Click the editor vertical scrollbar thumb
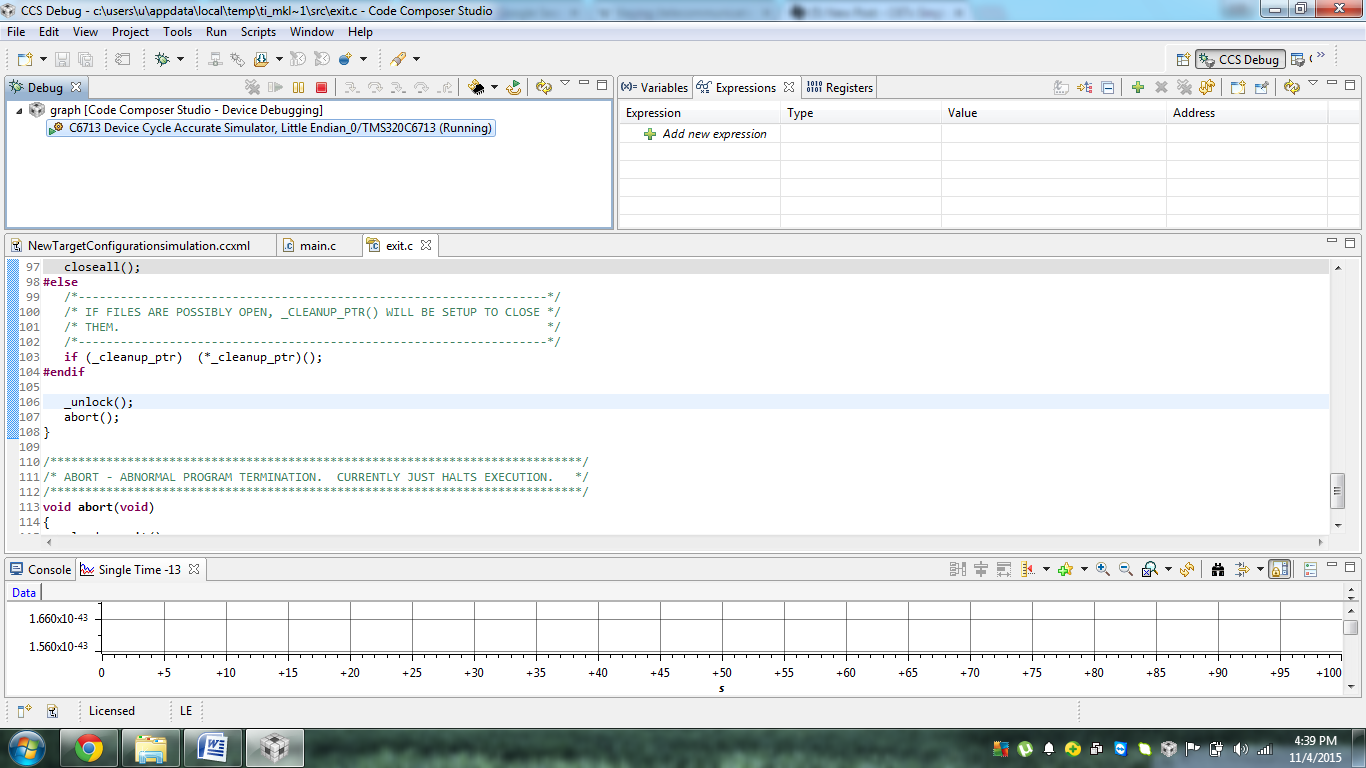1366x768 pixels. coord(1337,491)
